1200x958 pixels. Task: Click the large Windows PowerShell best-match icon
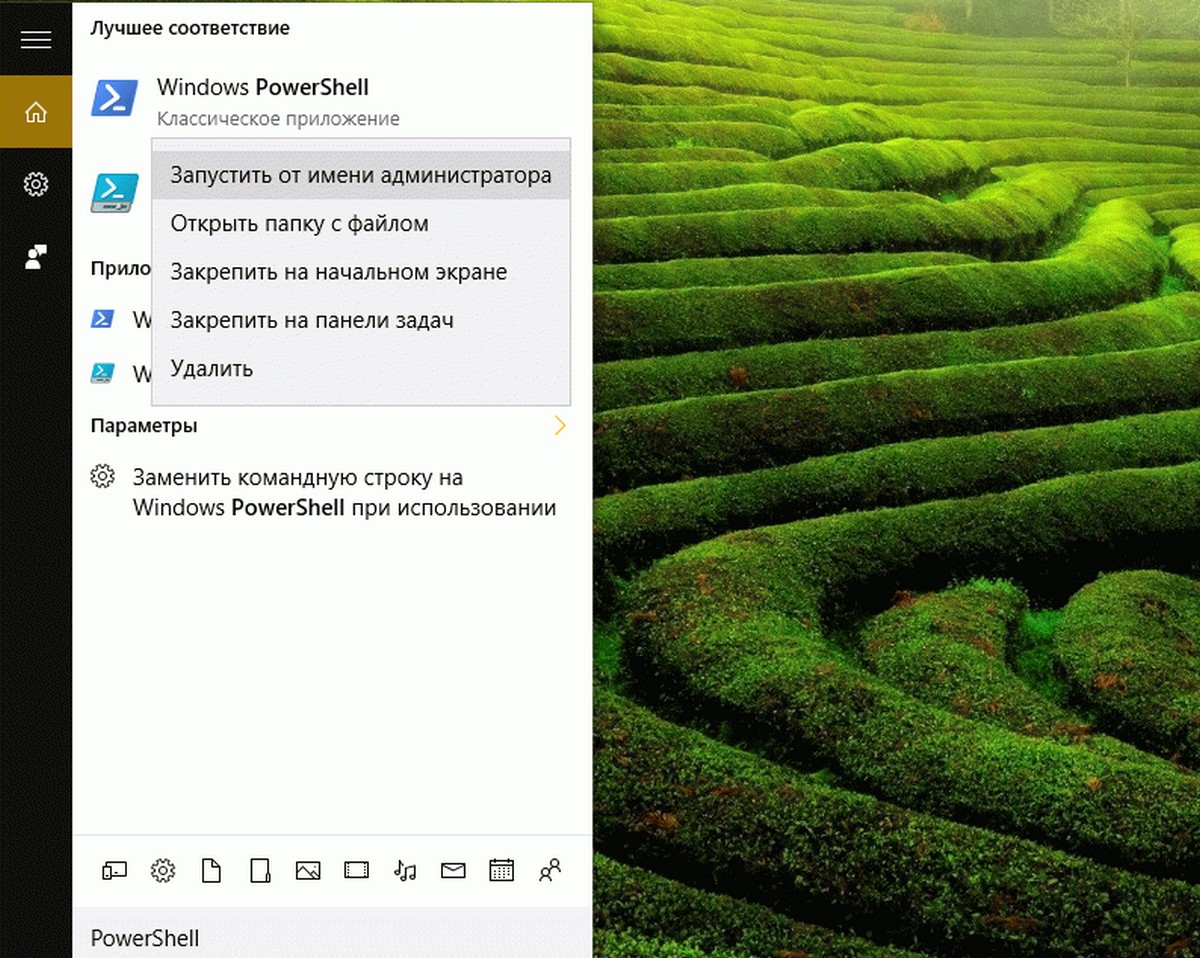point(115,99)
